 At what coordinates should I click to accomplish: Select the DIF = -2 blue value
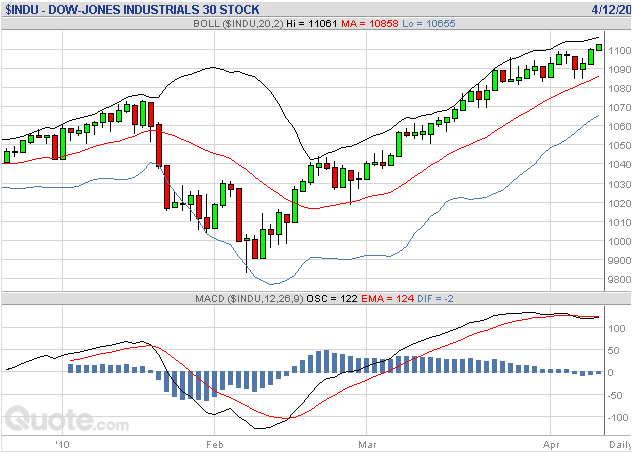pyautogui.click(x=435, y=299)
